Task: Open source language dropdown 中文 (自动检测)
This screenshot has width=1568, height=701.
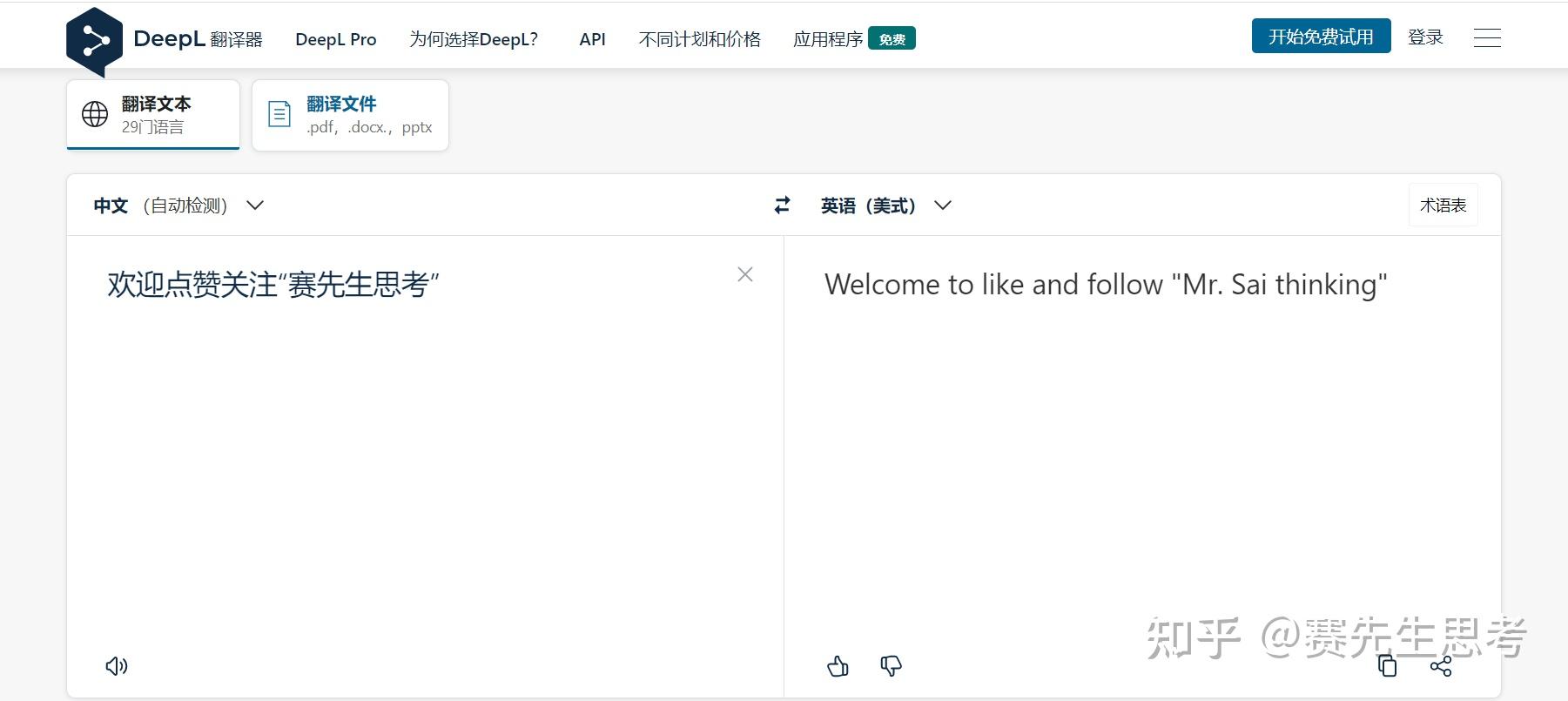Action: 178,206
